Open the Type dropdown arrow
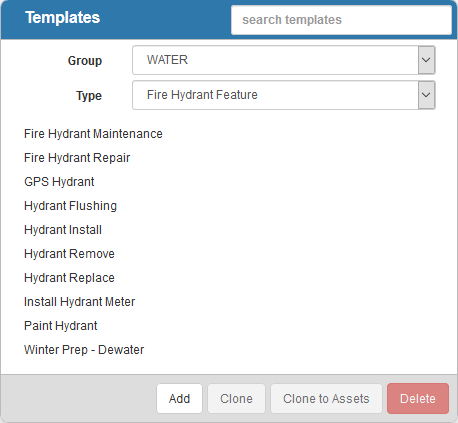Image resolution: width=458 pixels, height=423 pixels. click(426, 95)
